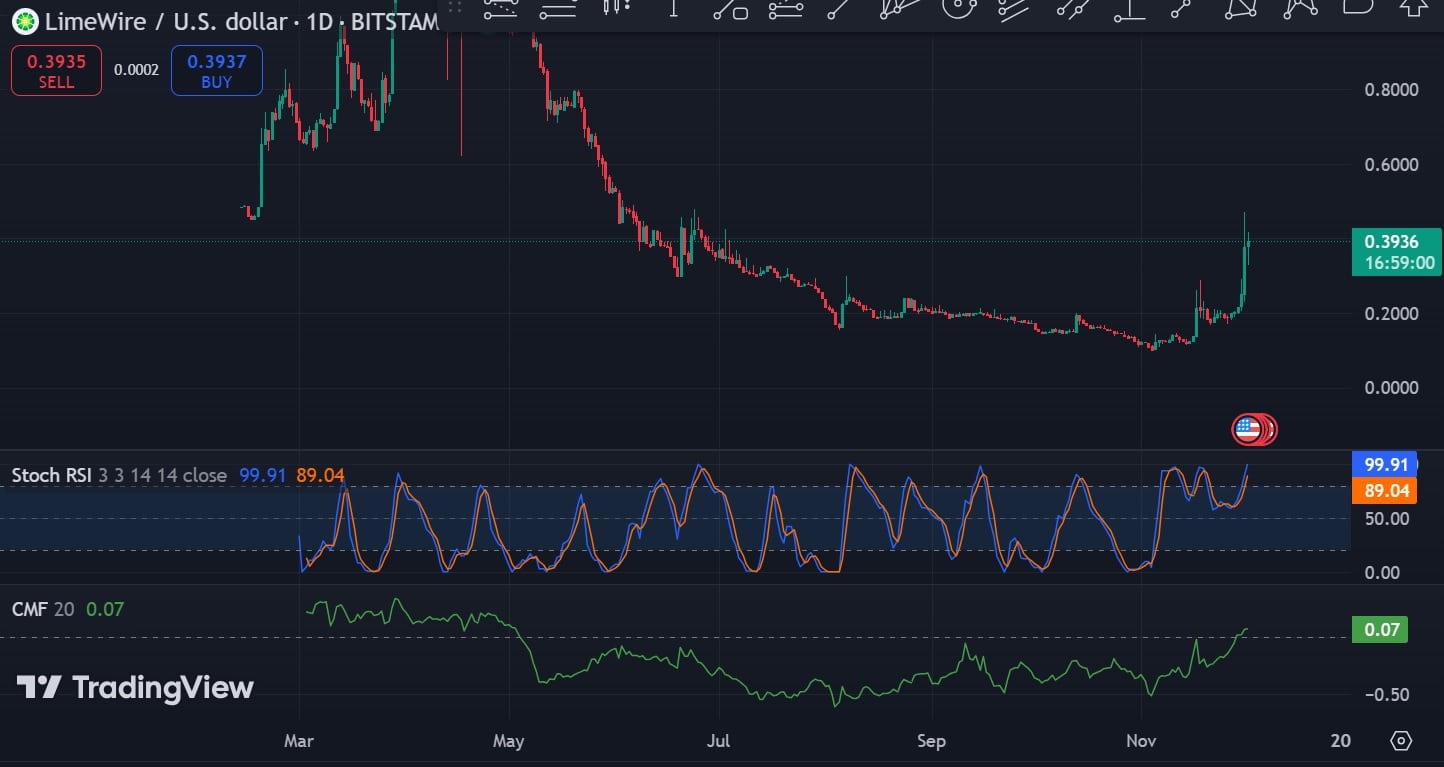
Task: Click the upward arrow icon in toolbar
Action: tap(1413, 7)
